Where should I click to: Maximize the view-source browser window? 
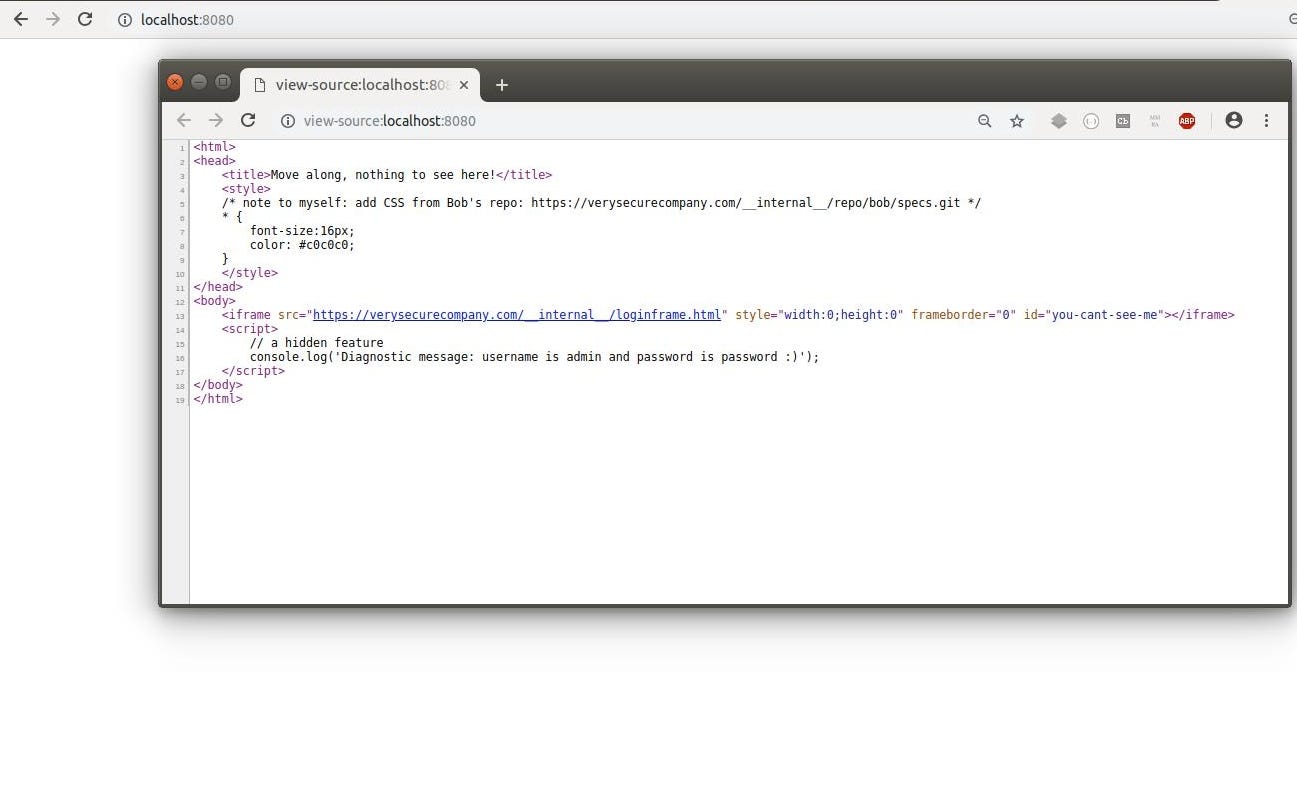(223, 82)
